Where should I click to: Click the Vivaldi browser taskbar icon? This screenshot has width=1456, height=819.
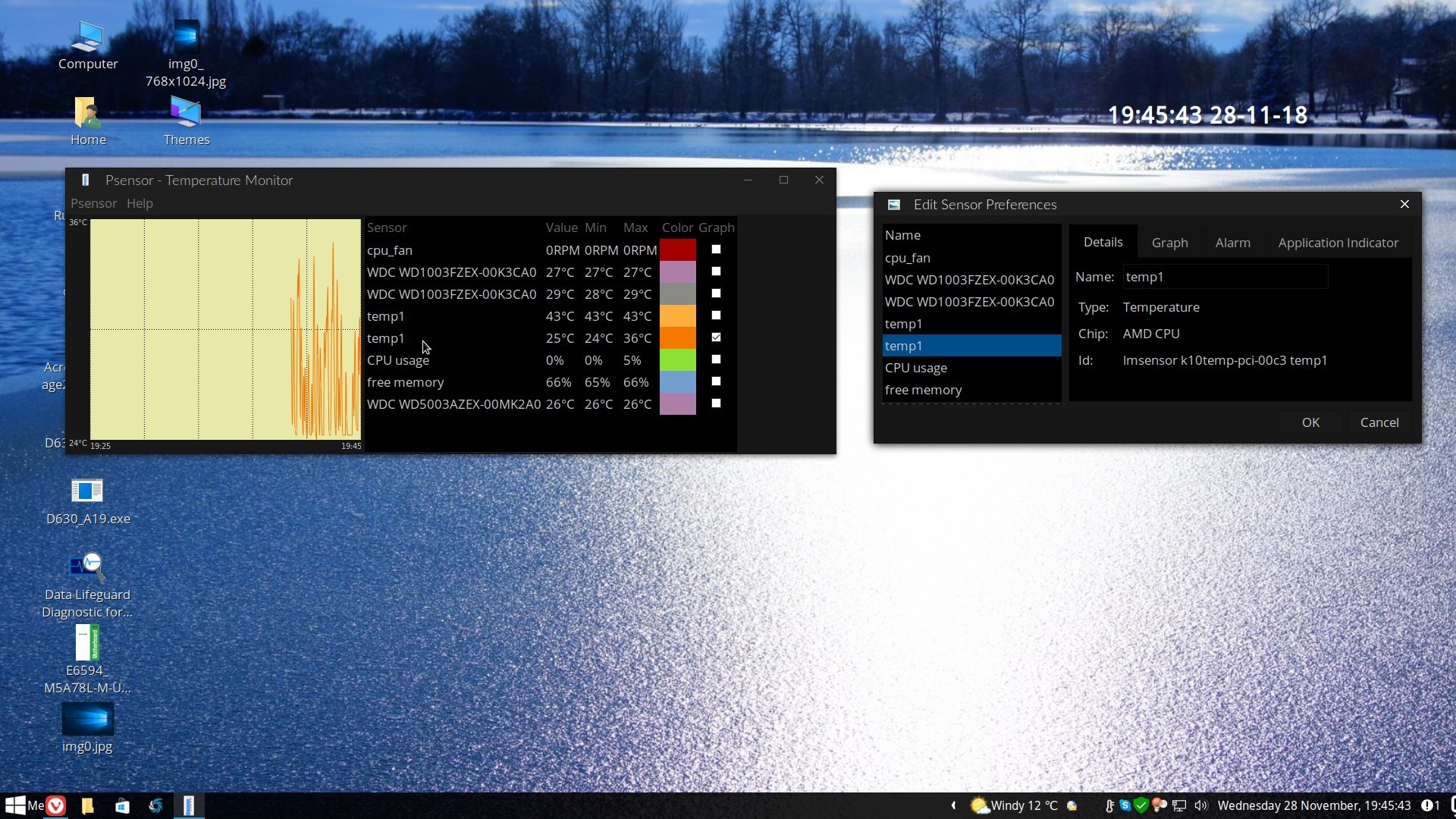coord(56,805)
